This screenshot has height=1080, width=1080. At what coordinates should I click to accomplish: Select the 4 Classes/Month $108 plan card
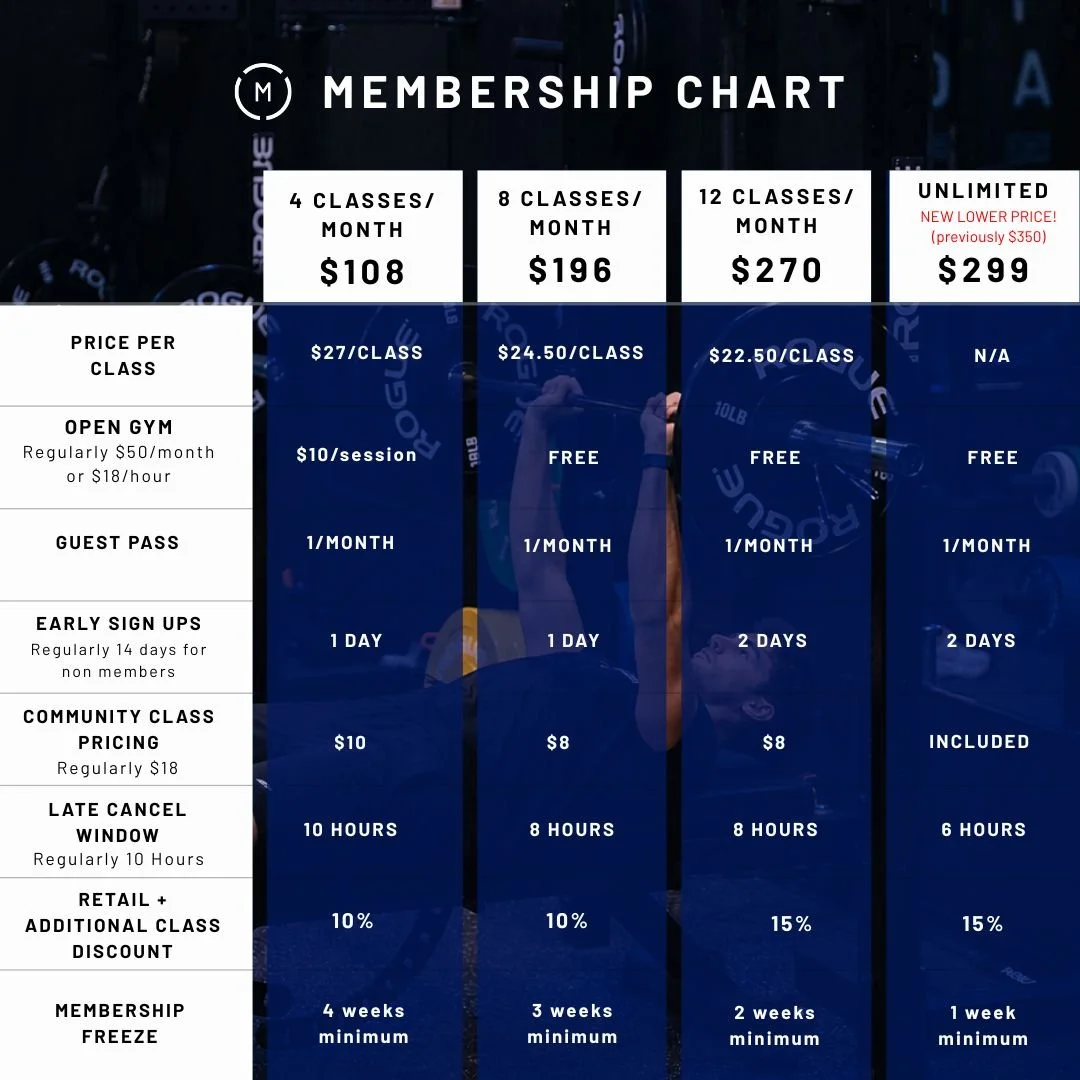pyautogui.click(x=362, y=236)
